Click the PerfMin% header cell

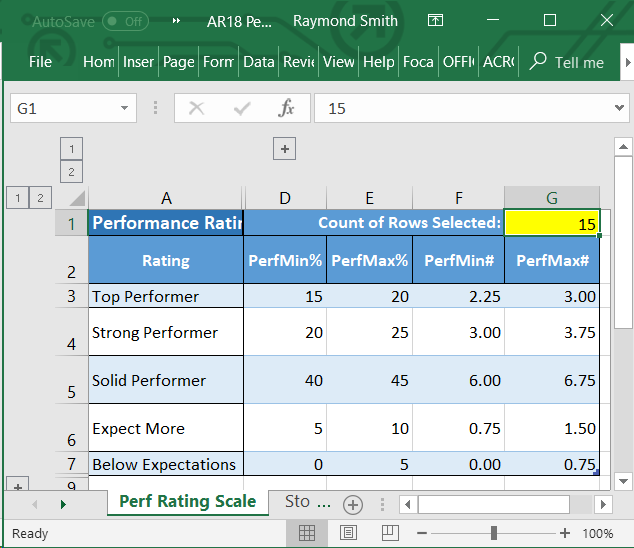(285, 260)
